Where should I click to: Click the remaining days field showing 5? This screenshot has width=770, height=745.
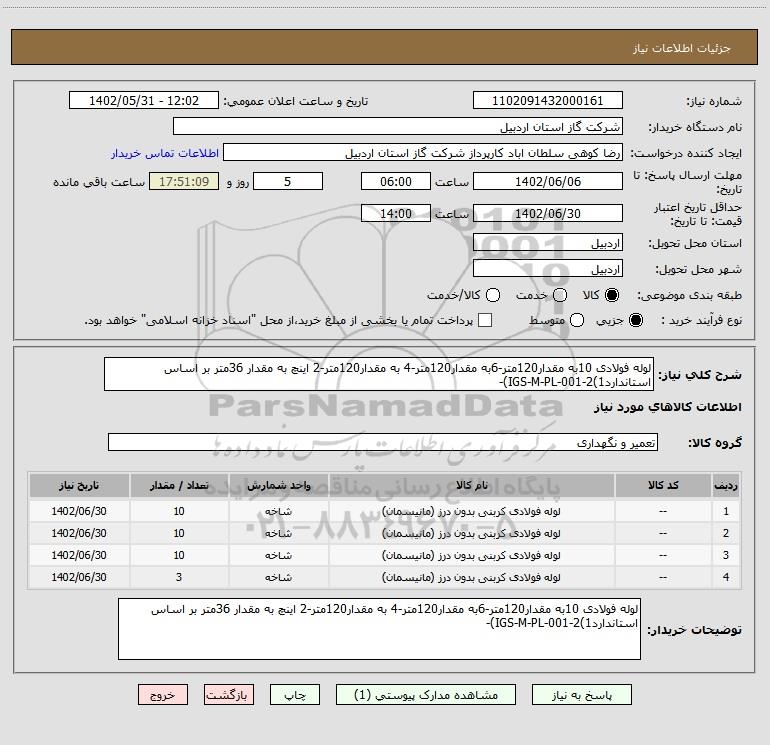pos(288,181)
